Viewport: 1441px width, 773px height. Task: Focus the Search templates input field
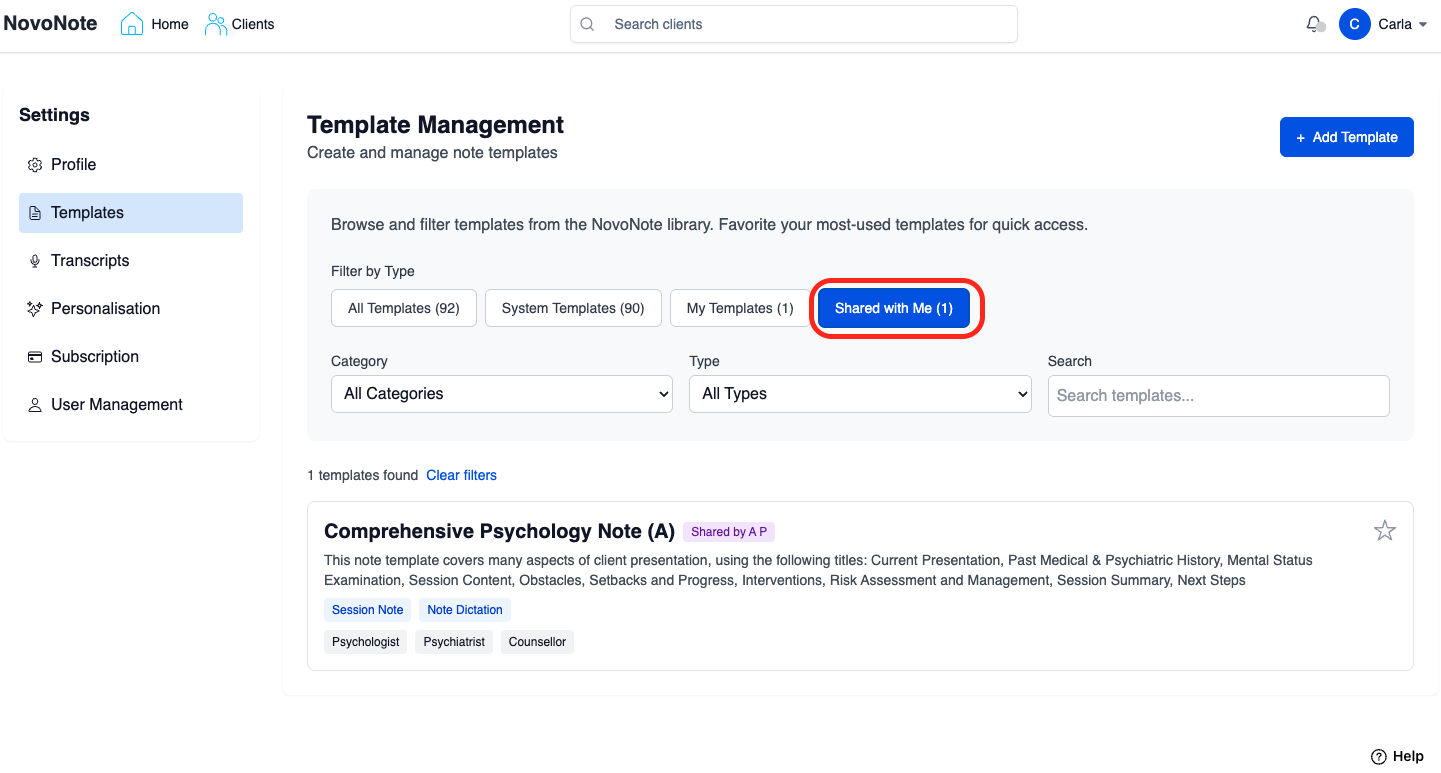1218,396
